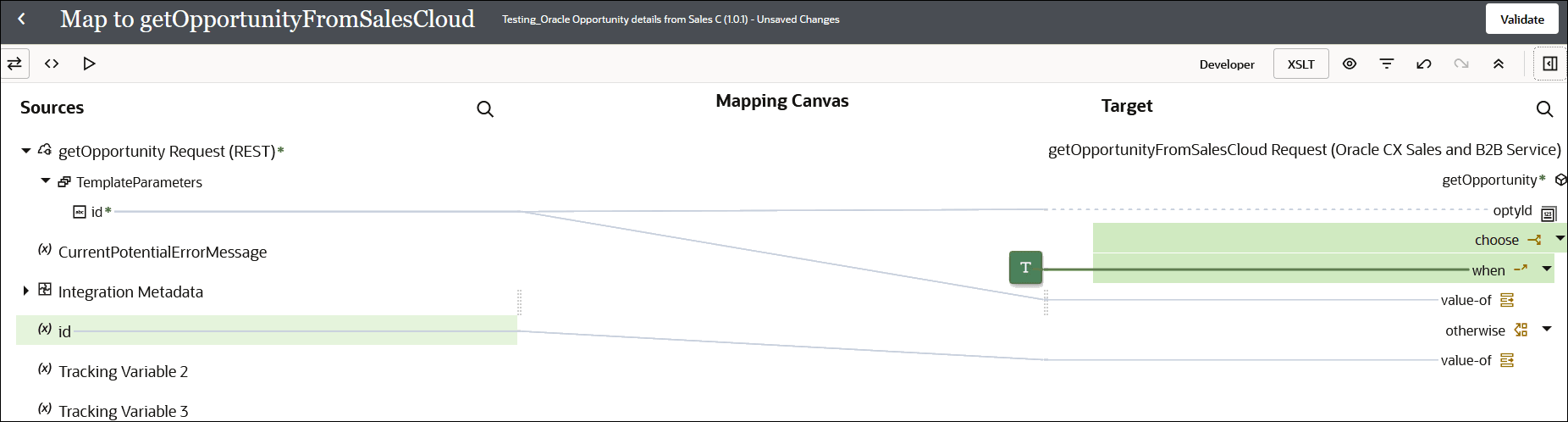Collapse the TemplateParameters node
This screenshot has width=1568, height=422.
coord(46,181)
